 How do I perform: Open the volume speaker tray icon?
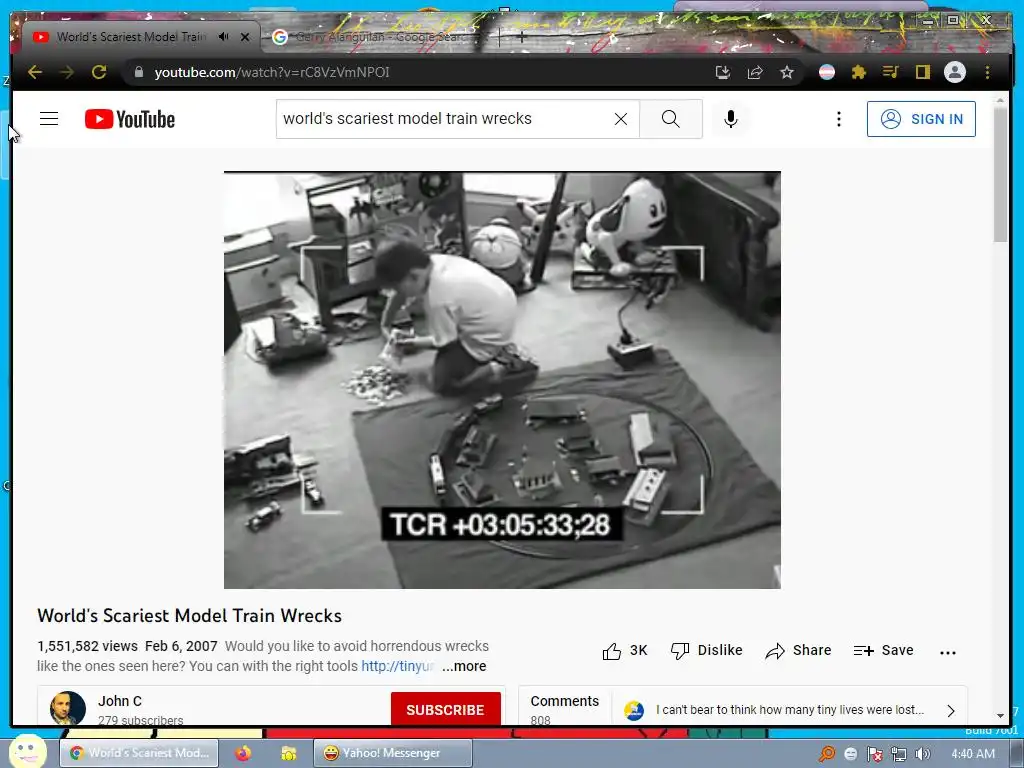click(x=923, y=754)
